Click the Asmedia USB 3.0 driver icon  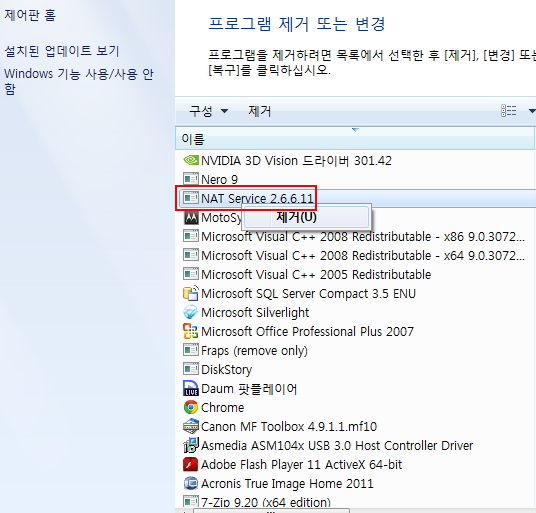point(191,445)
